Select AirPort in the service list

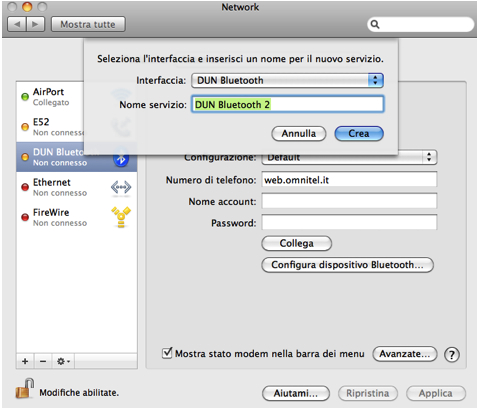point(50,97)
